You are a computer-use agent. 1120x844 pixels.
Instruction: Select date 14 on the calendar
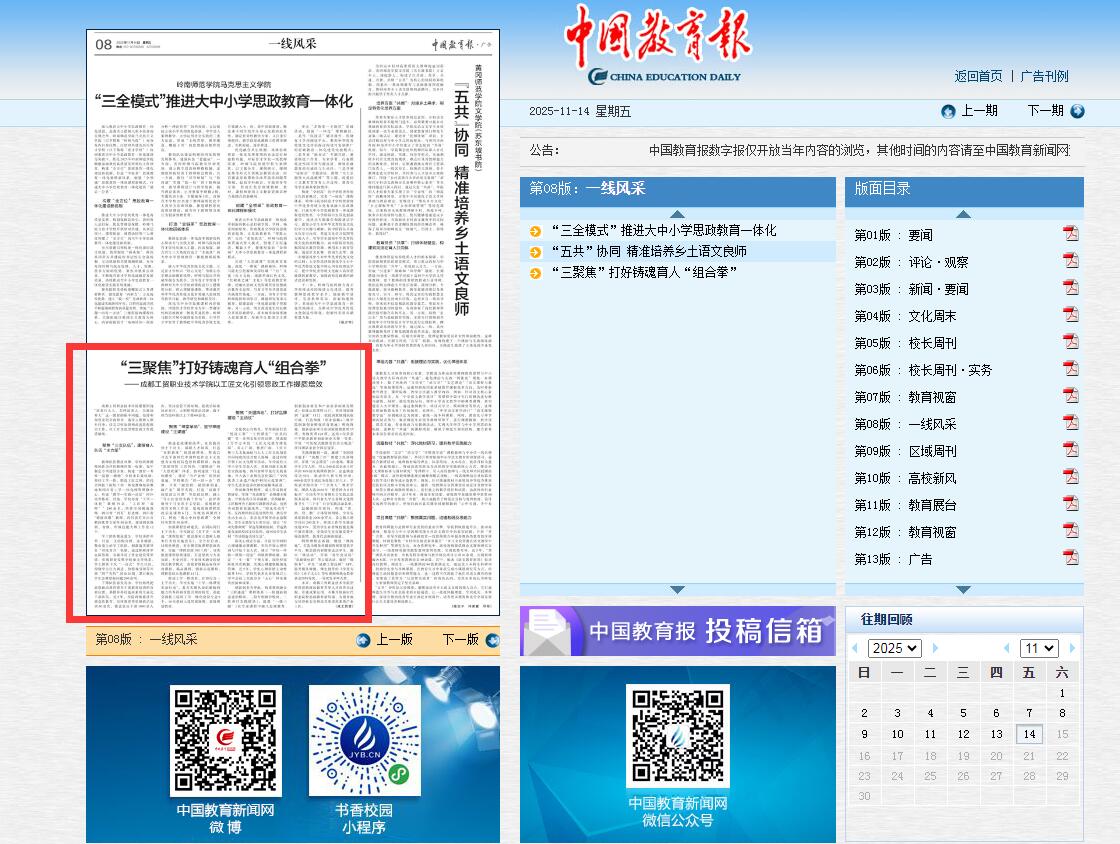click(x=1029, y=734)
